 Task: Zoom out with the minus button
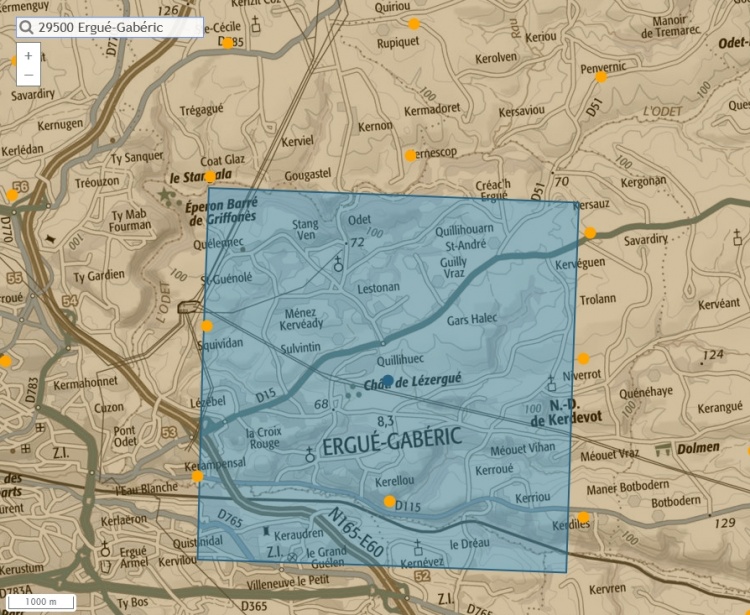click(28, 75)
